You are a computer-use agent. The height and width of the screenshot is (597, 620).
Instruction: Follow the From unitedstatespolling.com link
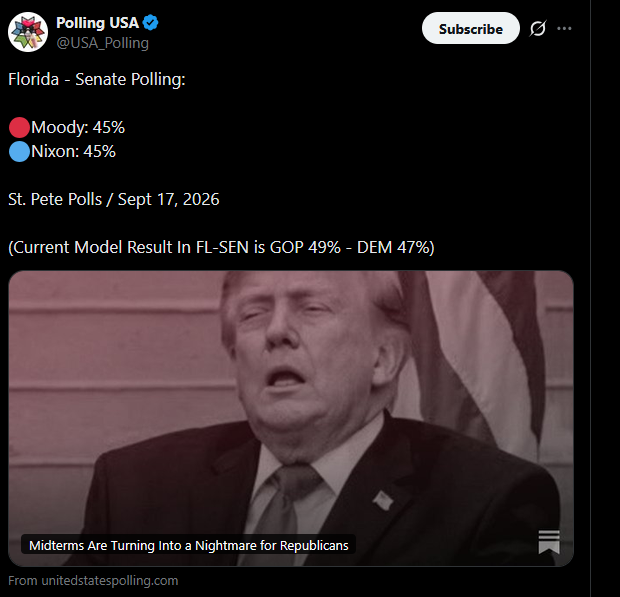pos(93,580)
